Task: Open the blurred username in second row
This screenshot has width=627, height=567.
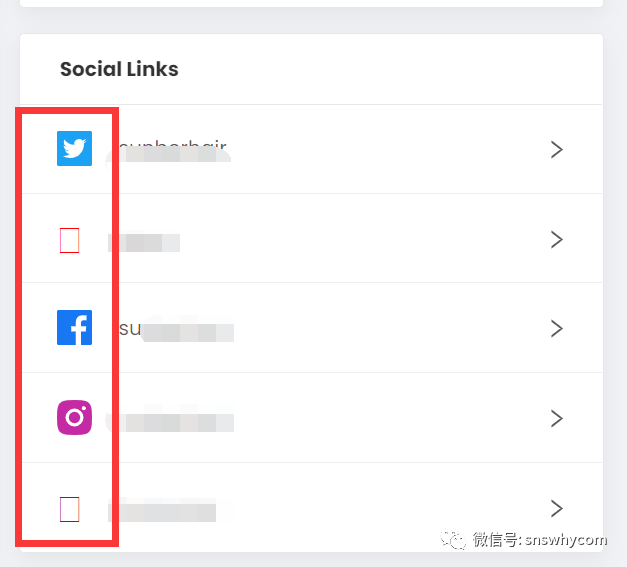Action: [144, 242]
